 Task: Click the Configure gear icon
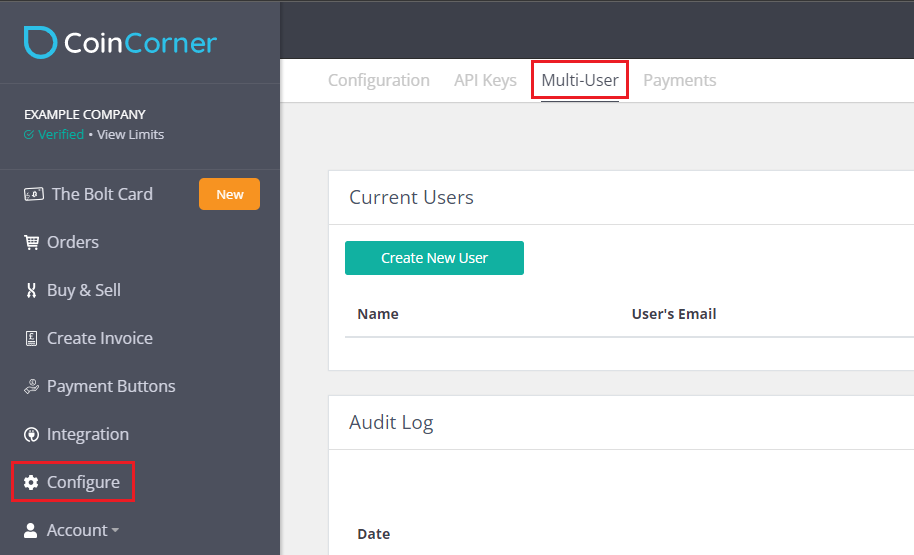31,482
